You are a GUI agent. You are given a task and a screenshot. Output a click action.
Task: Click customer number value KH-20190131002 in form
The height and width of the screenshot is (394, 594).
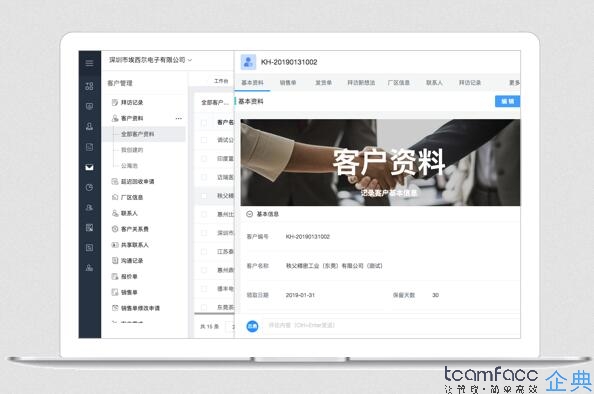[x=308, y=237]
